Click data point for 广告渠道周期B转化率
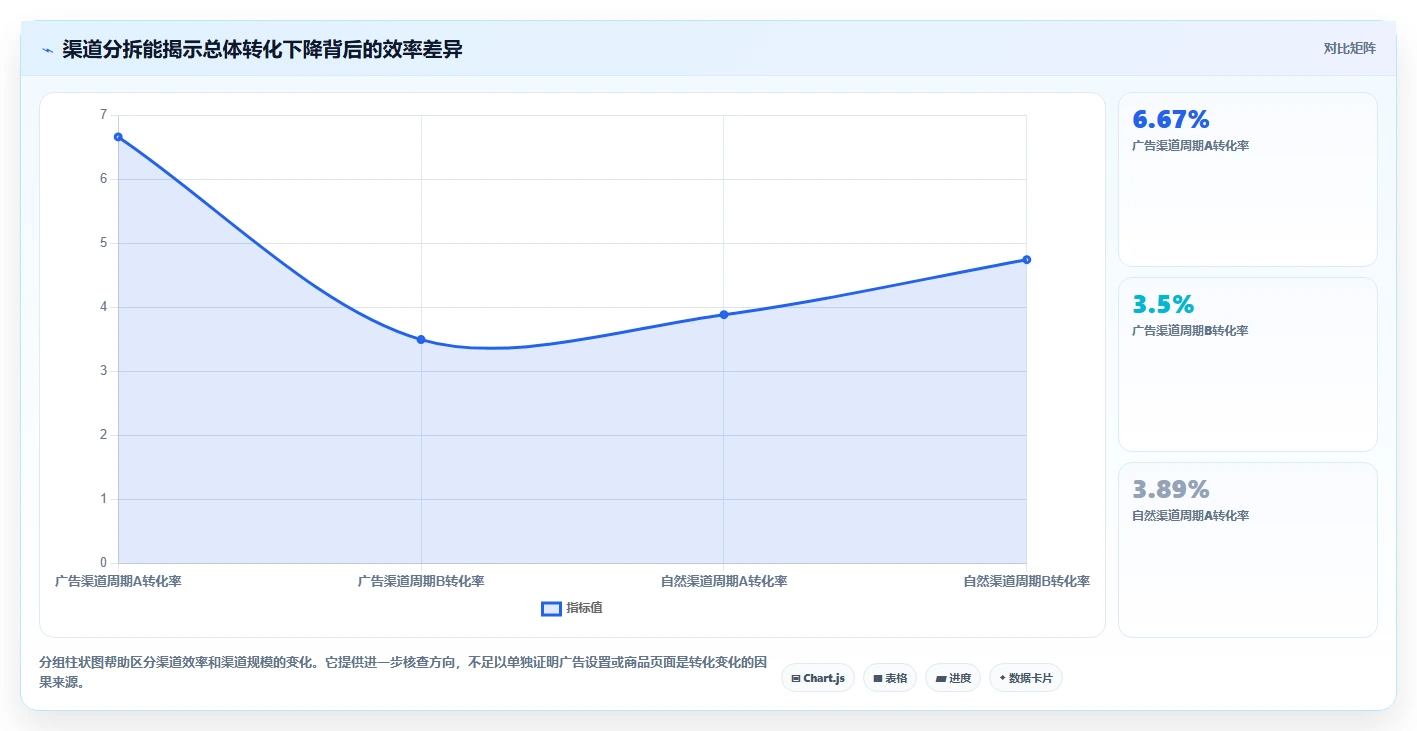1417x731 pixels. [x=421, y=339]
